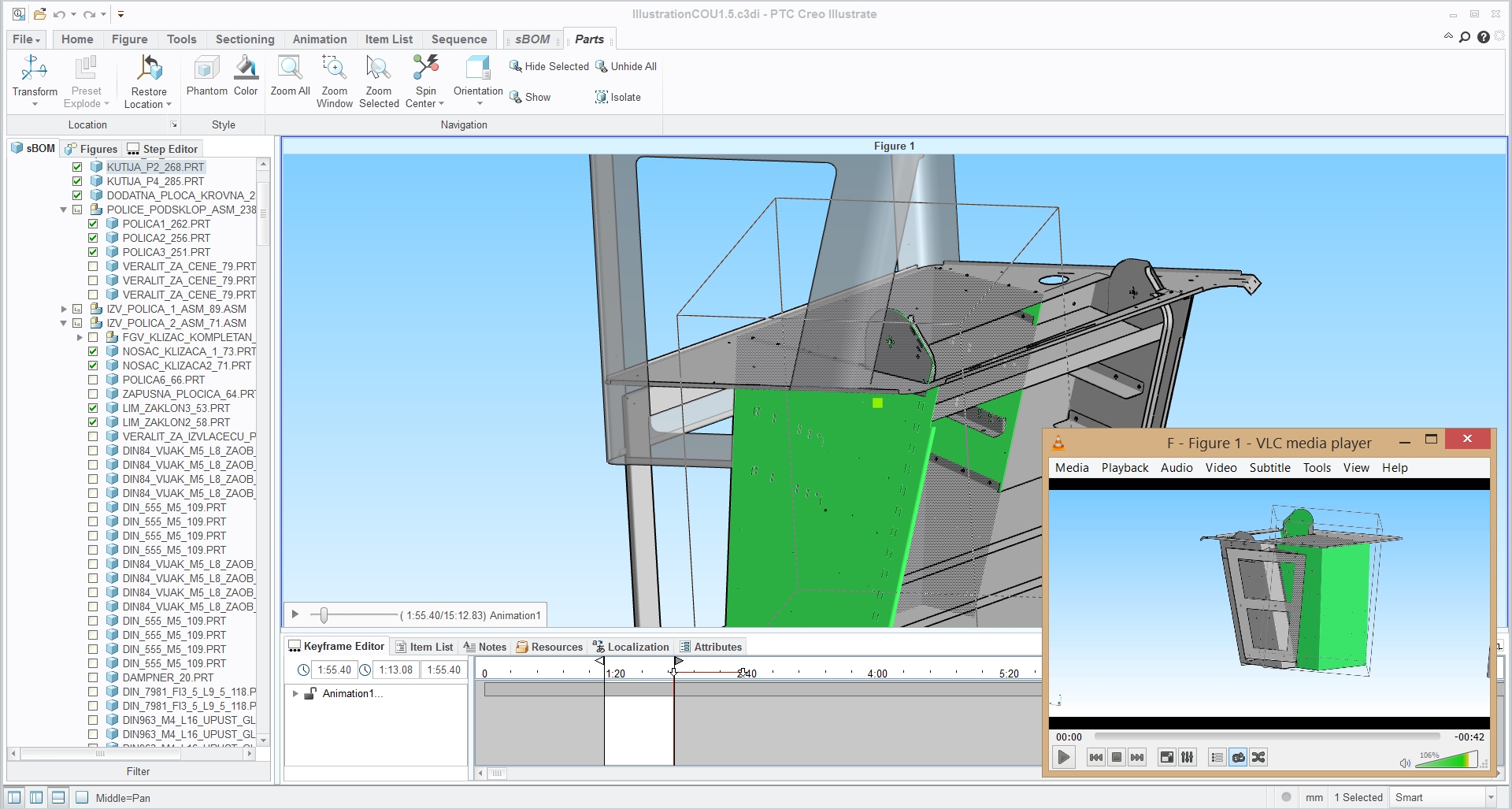The image size is (1512, 809).
Task: Expand the FGV_KLIZAC_KOMPLETAN node
Action: 80,337
